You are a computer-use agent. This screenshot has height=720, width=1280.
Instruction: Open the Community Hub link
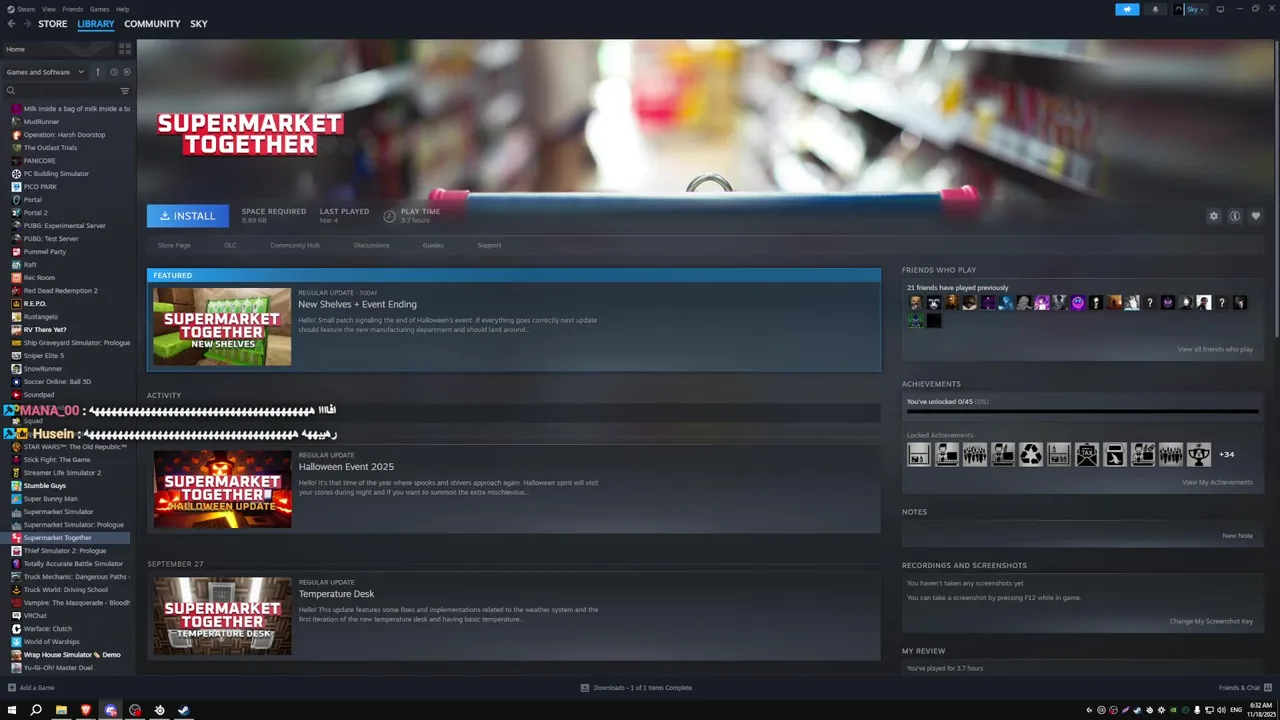(295, 245)
